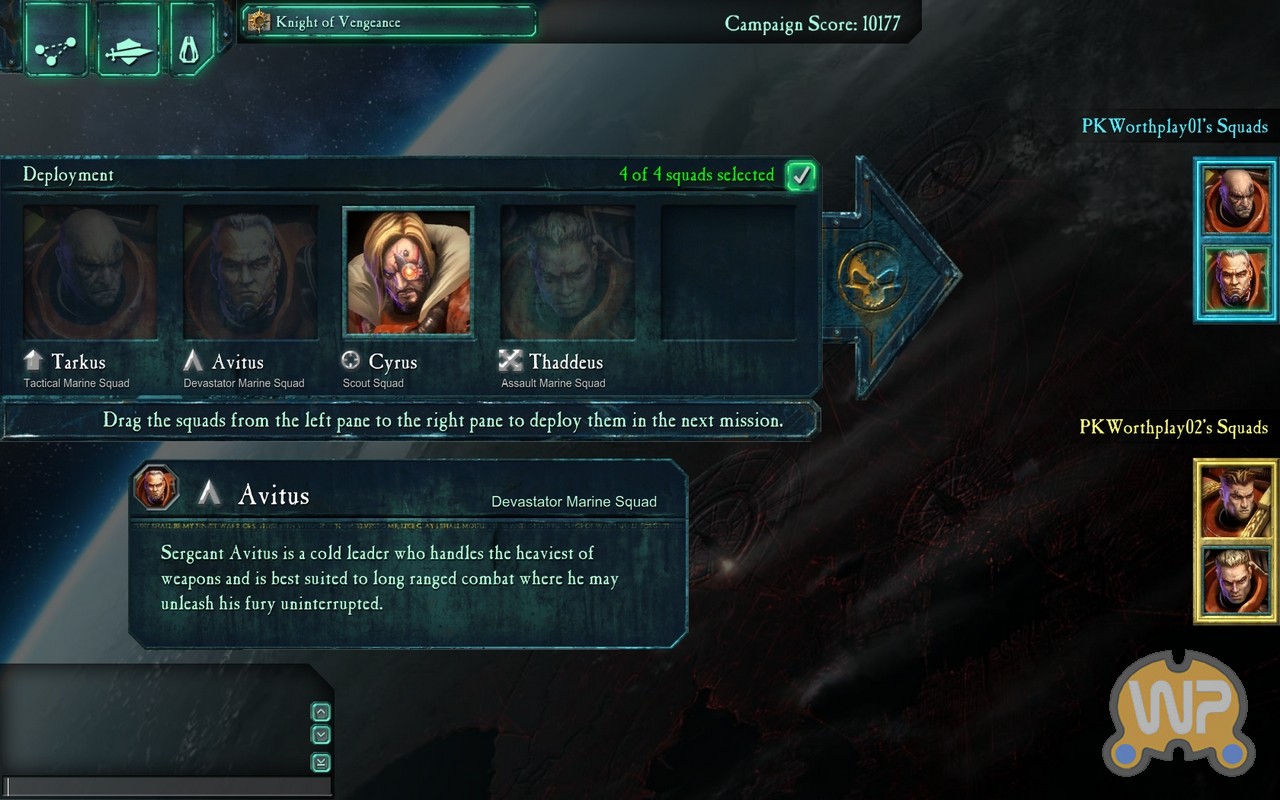Click the Scout crosshair icon beside Cyrus
Screen dimensions: 1280x800
point(351,361)
